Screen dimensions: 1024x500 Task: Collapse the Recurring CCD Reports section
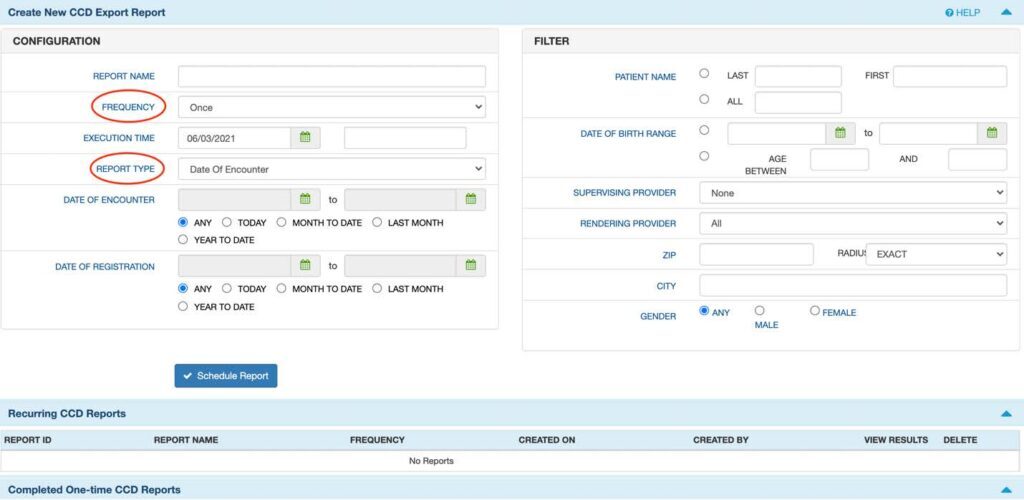1005,413
